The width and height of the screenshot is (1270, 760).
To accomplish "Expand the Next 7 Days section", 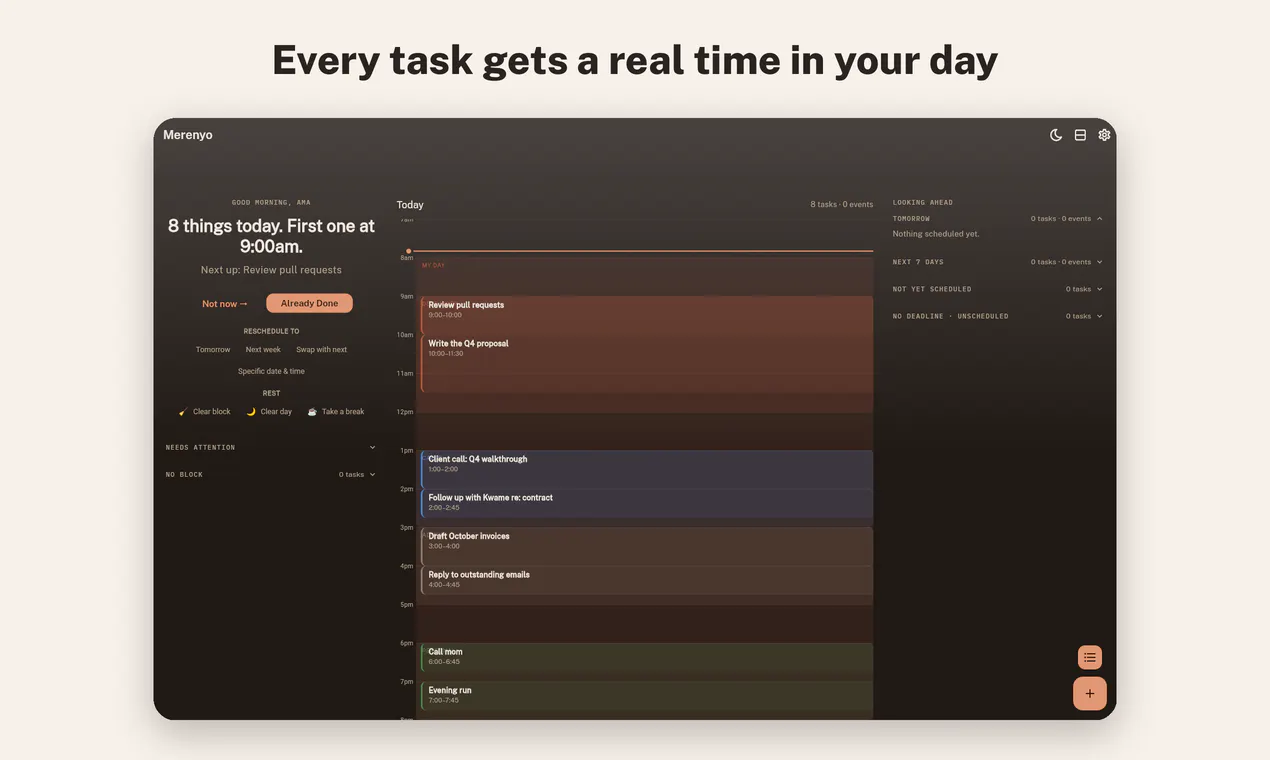I will point(998,262).
